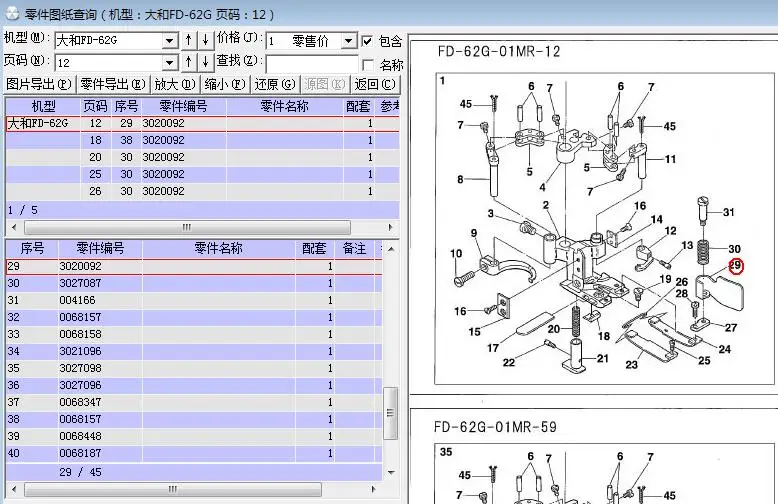Image resolution: width=778 pixels, height=504 pixels.
Task: Click the 序号 column header in lower table
Action: (x=32, y=248)
